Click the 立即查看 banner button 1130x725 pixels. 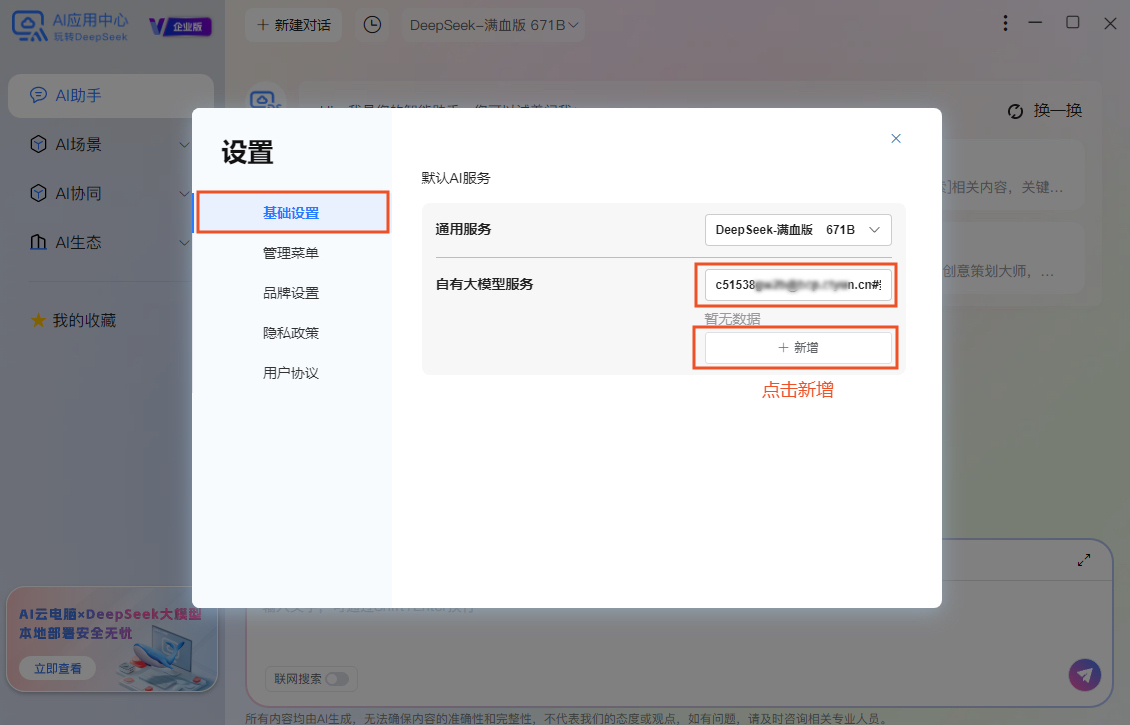(58, 668)
